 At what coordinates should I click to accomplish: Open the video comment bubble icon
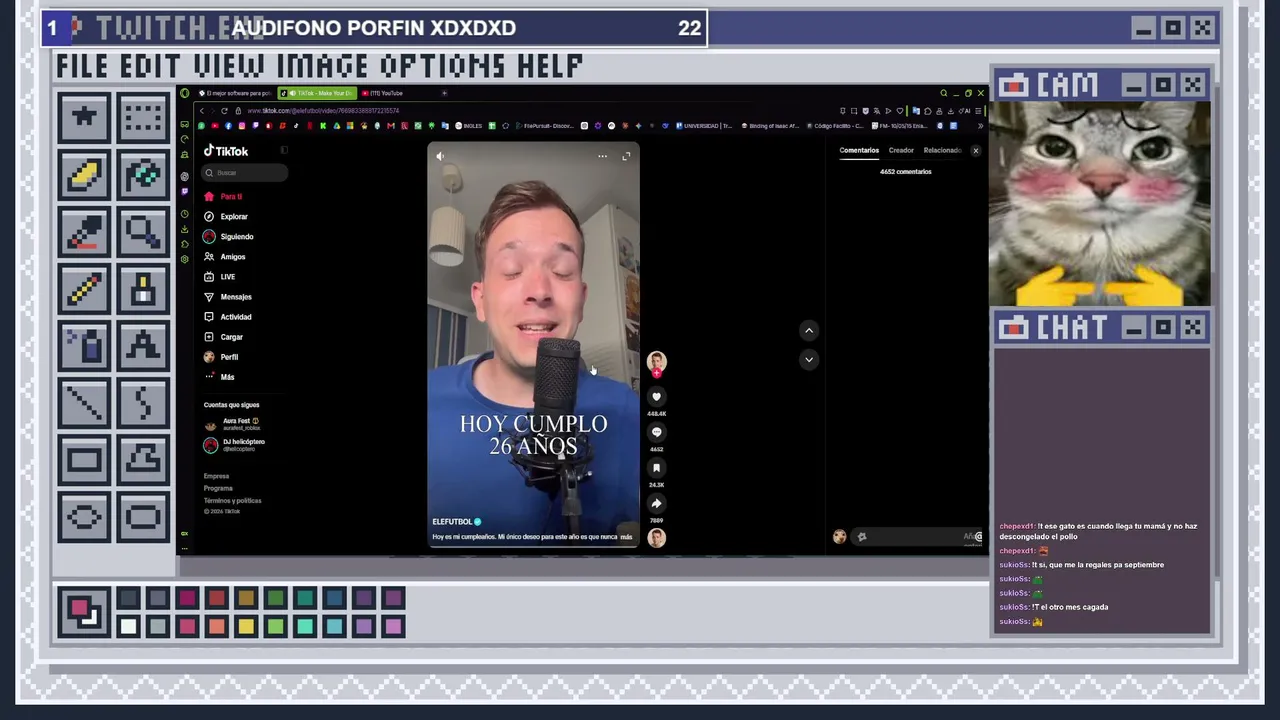pyautogui.click(x=656, y=432)
